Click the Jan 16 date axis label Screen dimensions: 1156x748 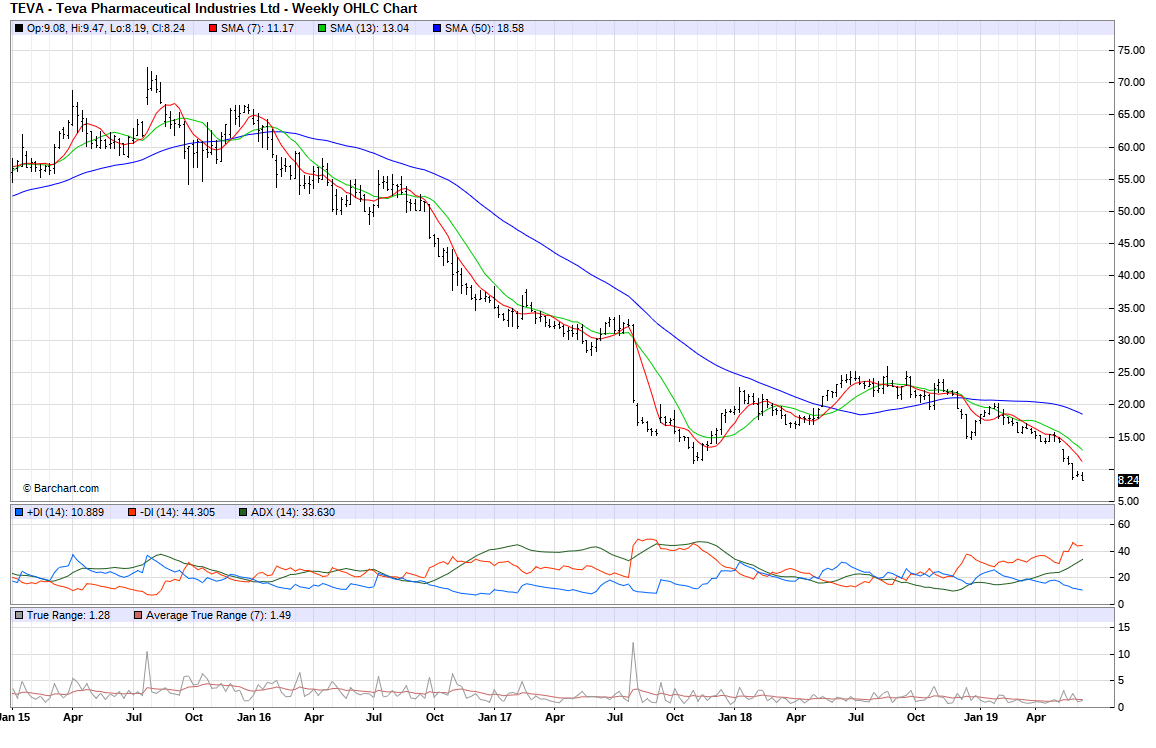(x=254, y=717)
